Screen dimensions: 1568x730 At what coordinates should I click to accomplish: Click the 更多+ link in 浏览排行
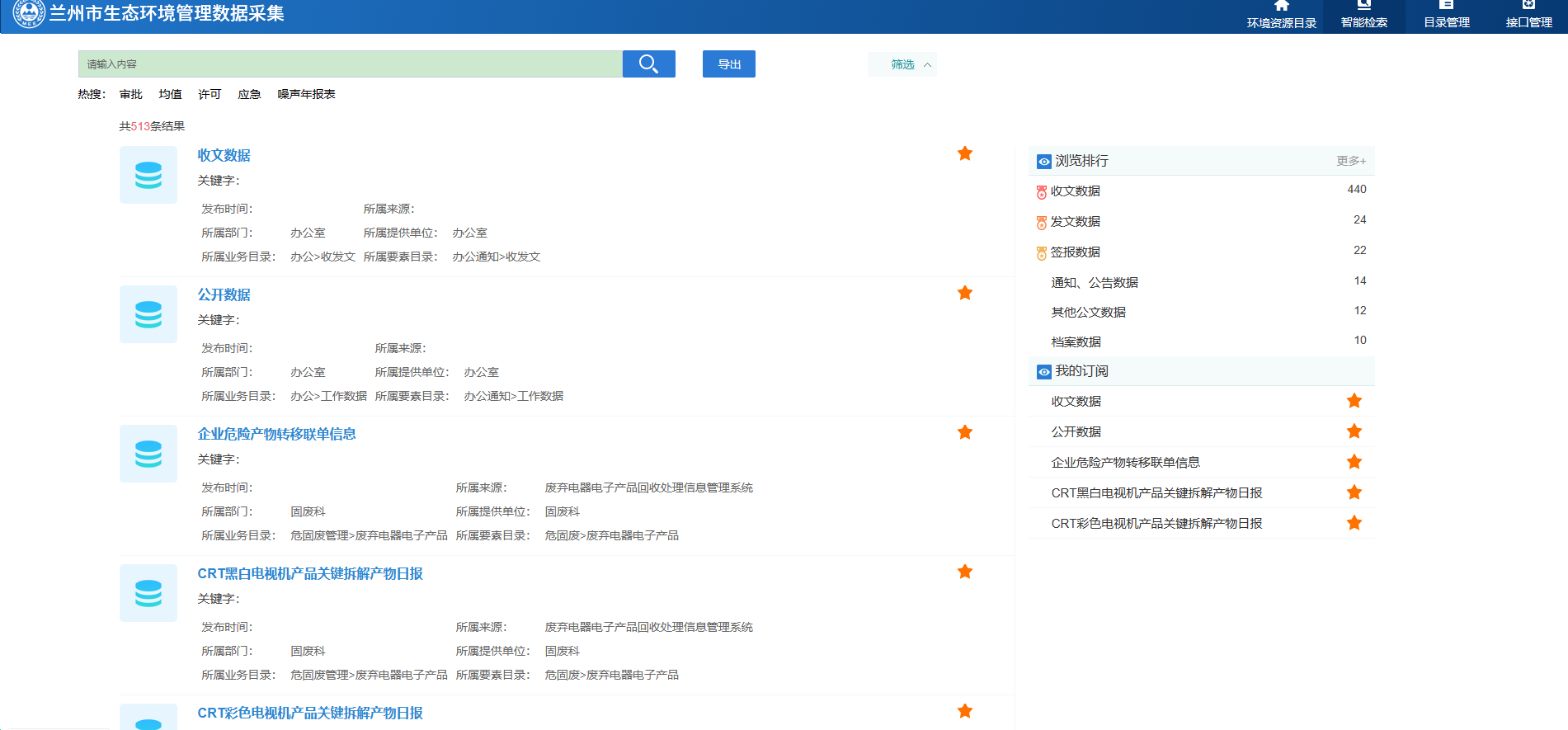tap(1351, 161)
